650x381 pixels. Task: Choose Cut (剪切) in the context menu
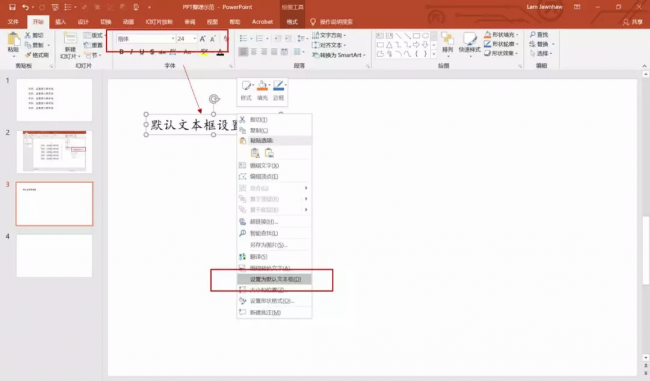274,119
